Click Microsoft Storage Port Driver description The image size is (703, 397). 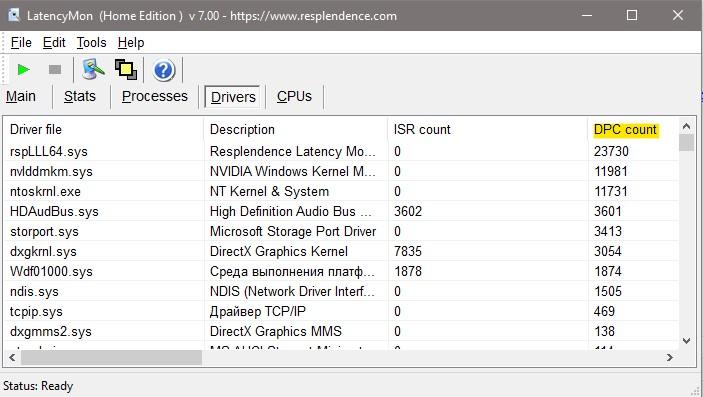click(293, 231)
